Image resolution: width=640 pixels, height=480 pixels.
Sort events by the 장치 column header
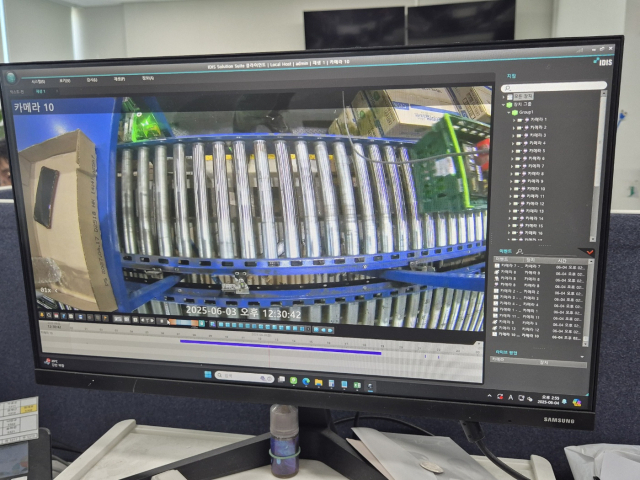point(530,260)
